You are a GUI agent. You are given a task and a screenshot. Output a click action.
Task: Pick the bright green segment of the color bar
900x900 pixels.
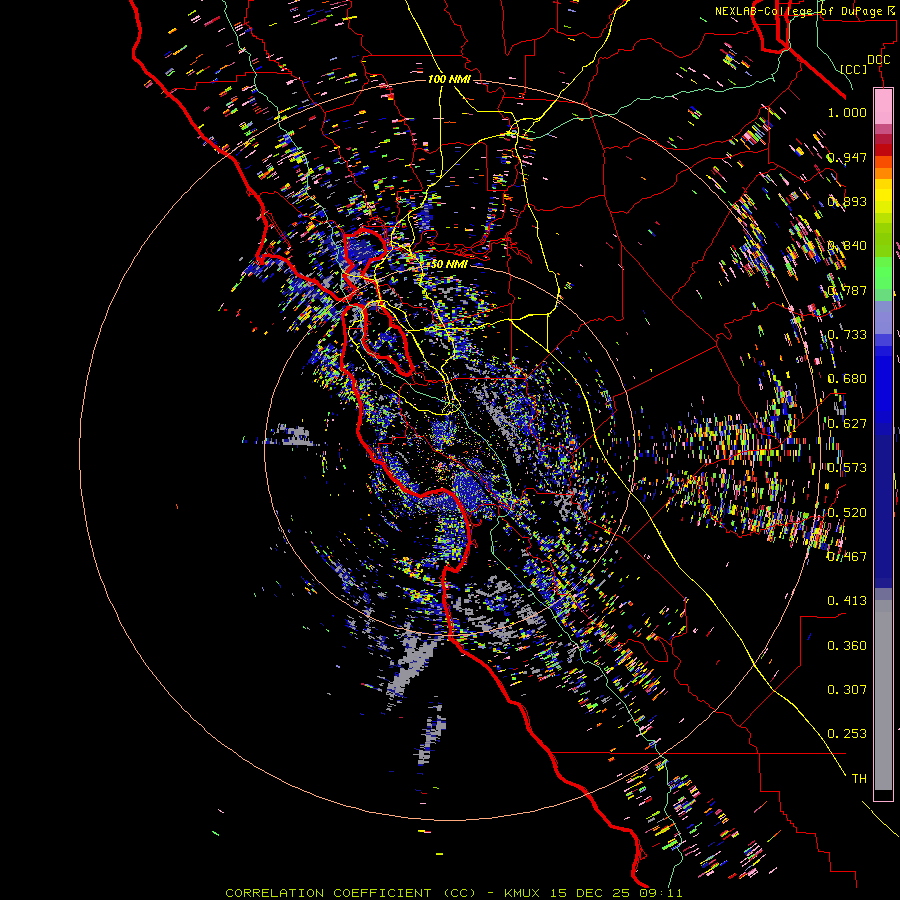coord(883,273)
